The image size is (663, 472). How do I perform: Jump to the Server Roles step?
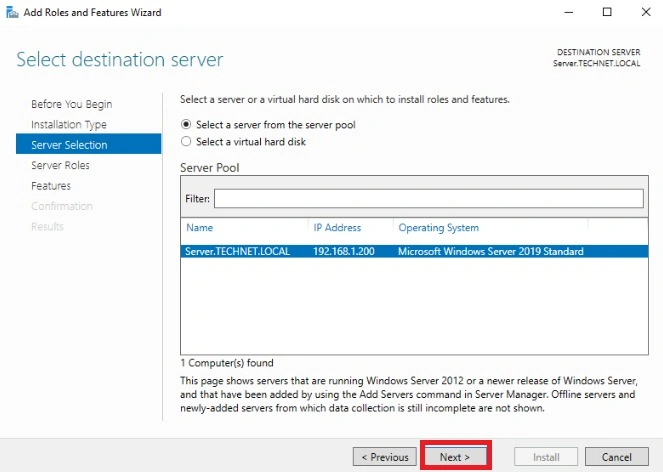pos(60,165)
